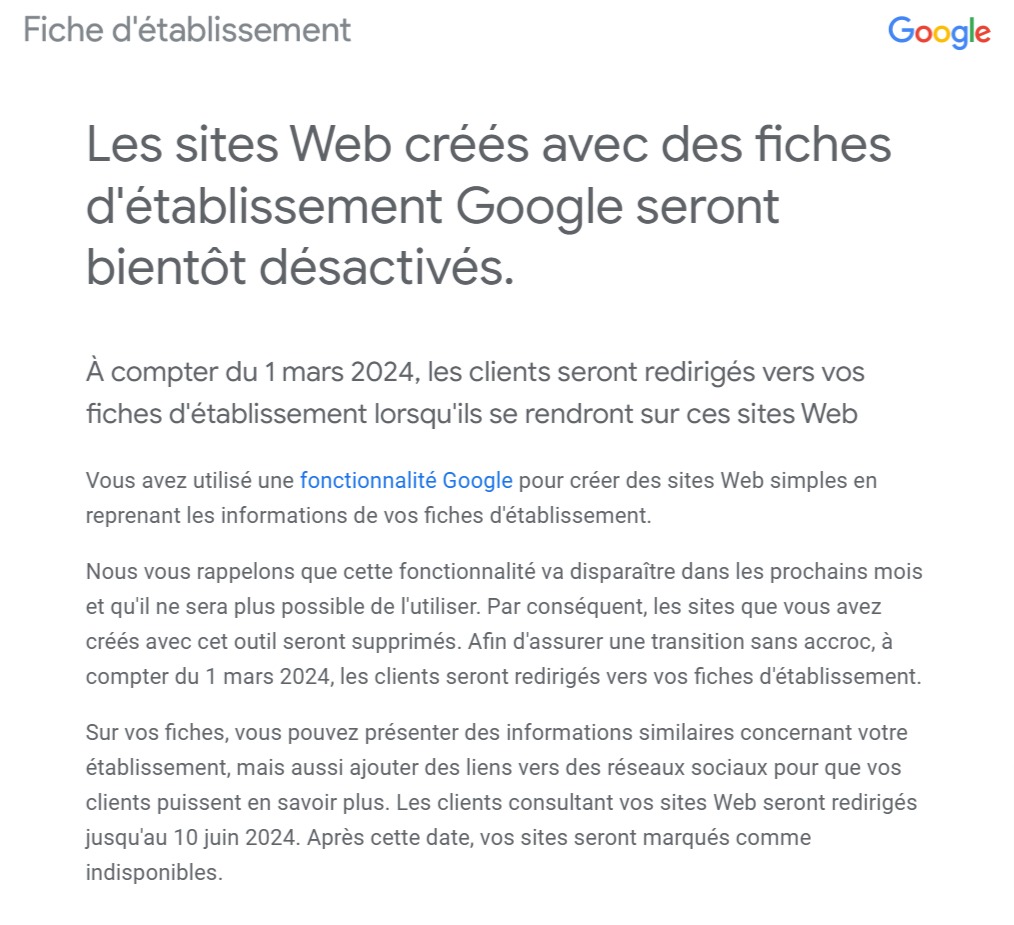Click the blue G of the Google logo
The width and height of the screenshot is (1014, 925).
[x=900, y=30]
